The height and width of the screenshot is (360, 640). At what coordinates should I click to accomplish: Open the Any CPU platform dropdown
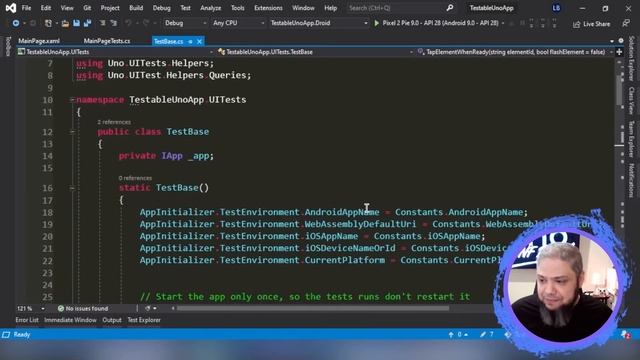pos(238,23)
